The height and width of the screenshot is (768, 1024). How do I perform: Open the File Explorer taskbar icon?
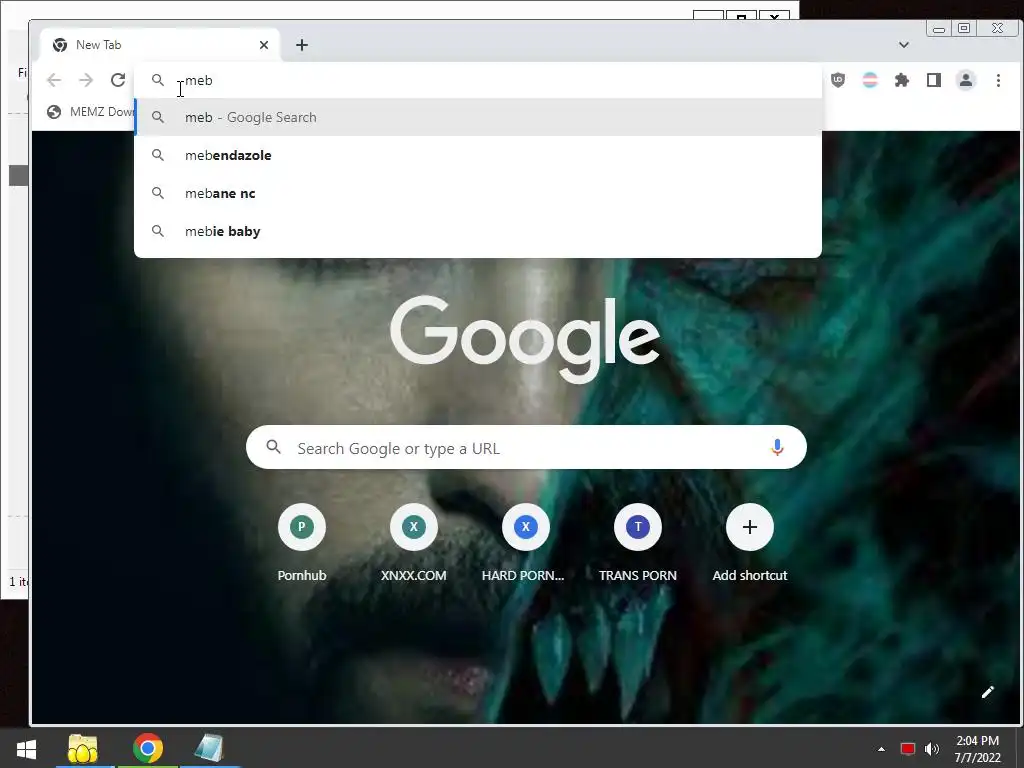pyautogui.click(x=83, y=748)
